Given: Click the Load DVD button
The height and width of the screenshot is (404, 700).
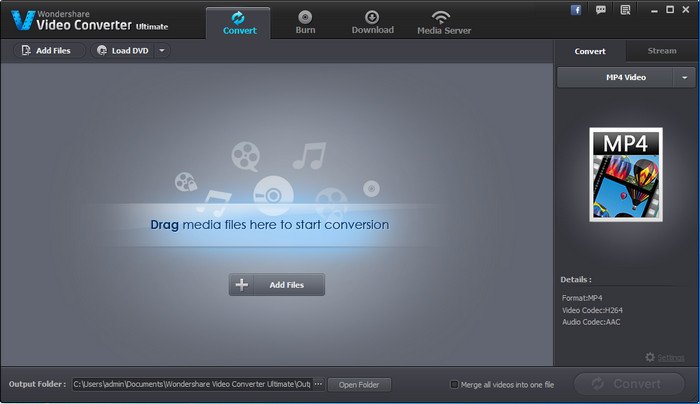Looking at the screenshot, I should point(123,50).
